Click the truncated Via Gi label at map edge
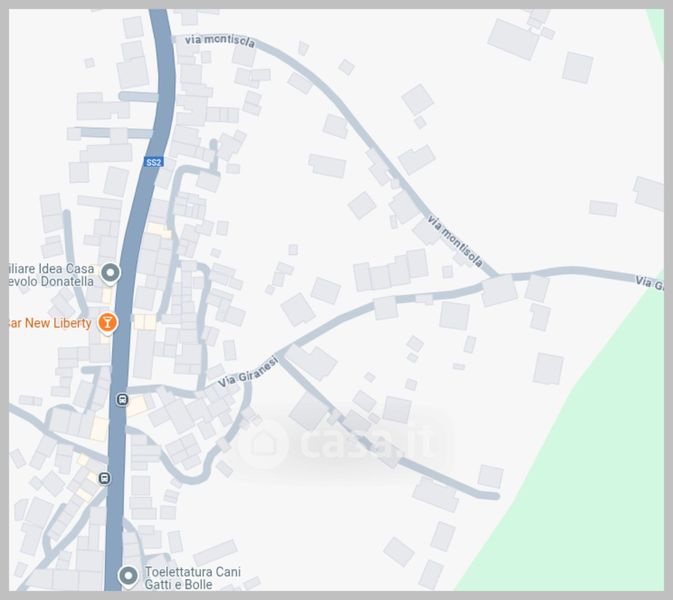673x600 pixels. [x=649, y=283]
